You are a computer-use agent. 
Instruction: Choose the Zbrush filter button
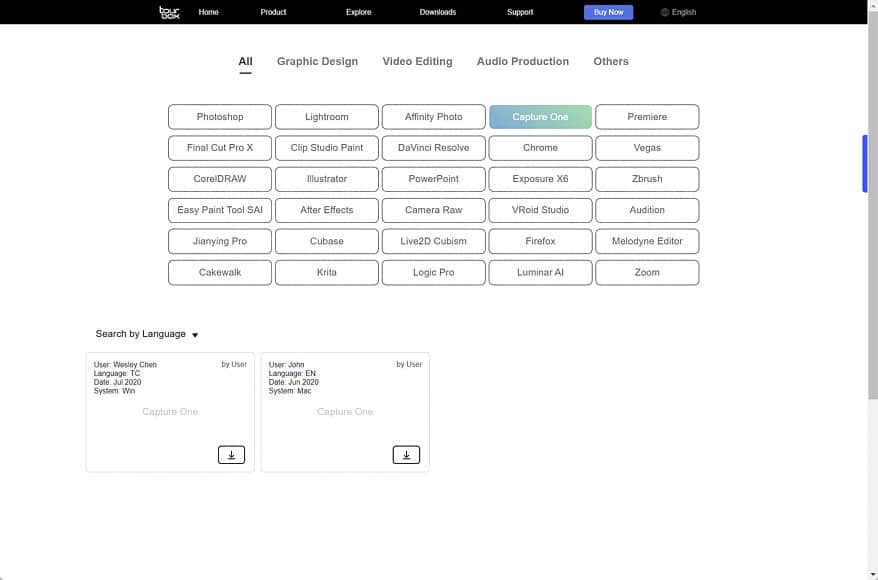pos(647,179)
